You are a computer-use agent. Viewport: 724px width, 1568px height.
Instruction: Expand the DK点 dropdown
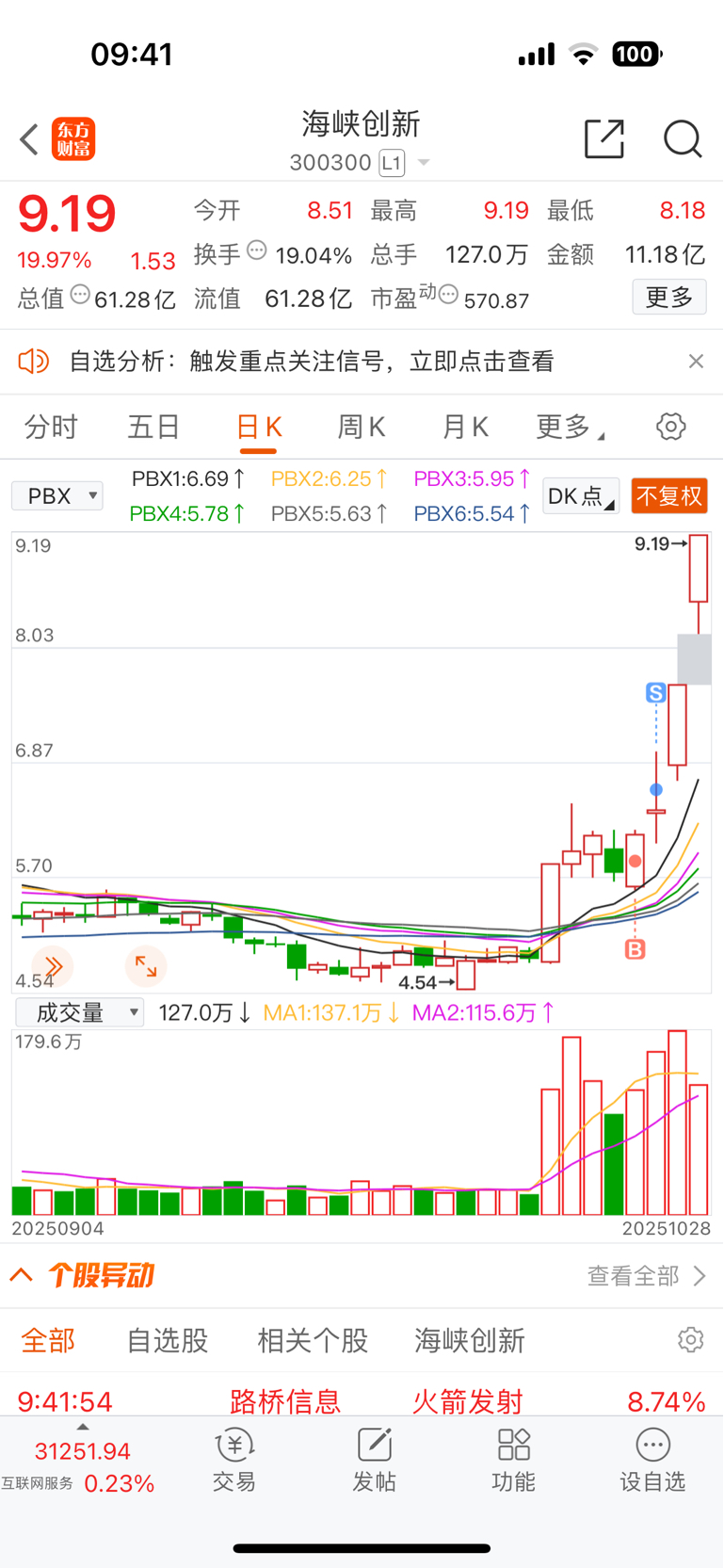click(581, 496)
